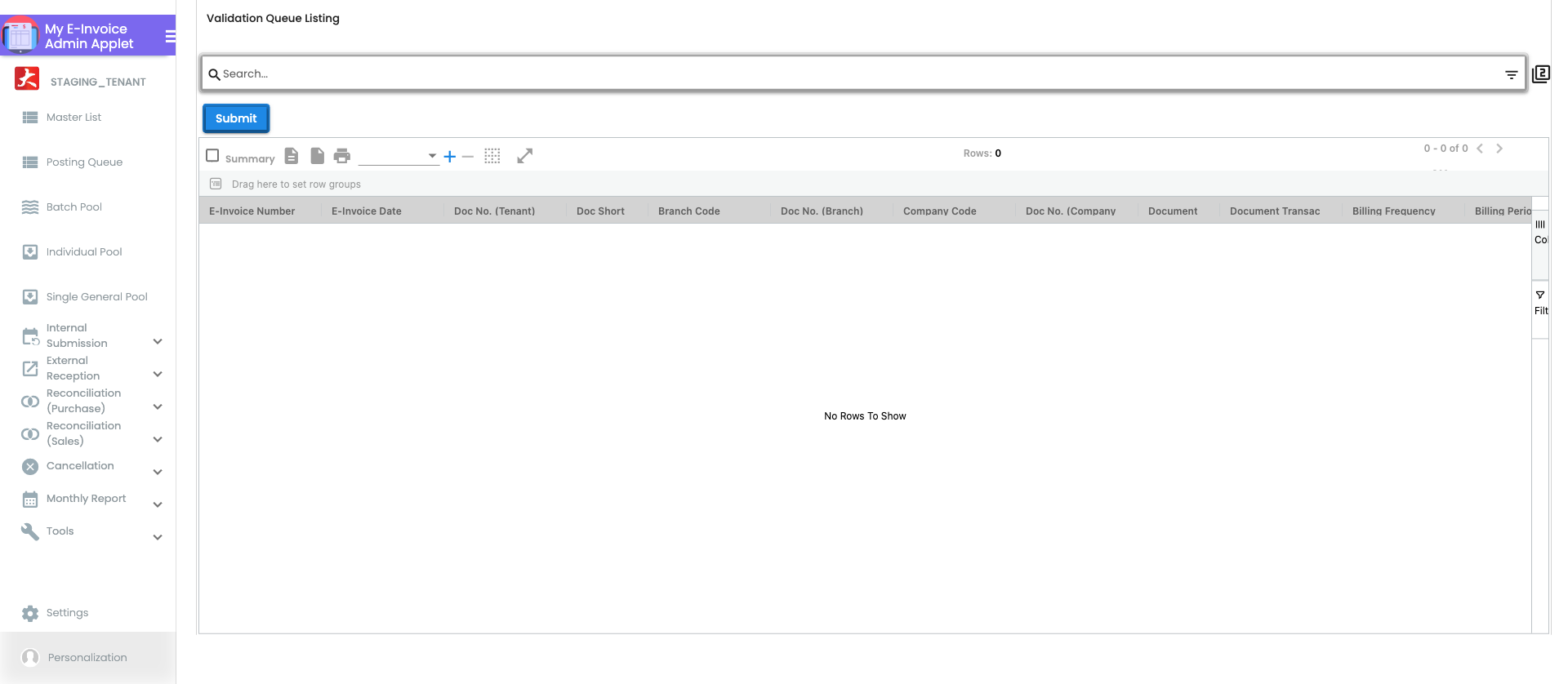Screen dimensions: 1568x684
Task: Click the Branch Code column header
Action: 689,211
